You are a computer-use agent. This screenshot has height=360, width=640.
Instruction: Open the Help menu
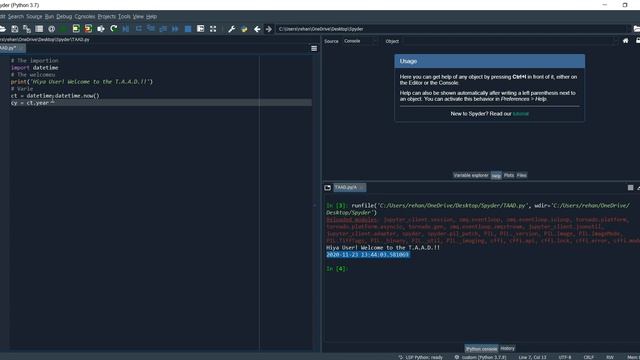151,17
